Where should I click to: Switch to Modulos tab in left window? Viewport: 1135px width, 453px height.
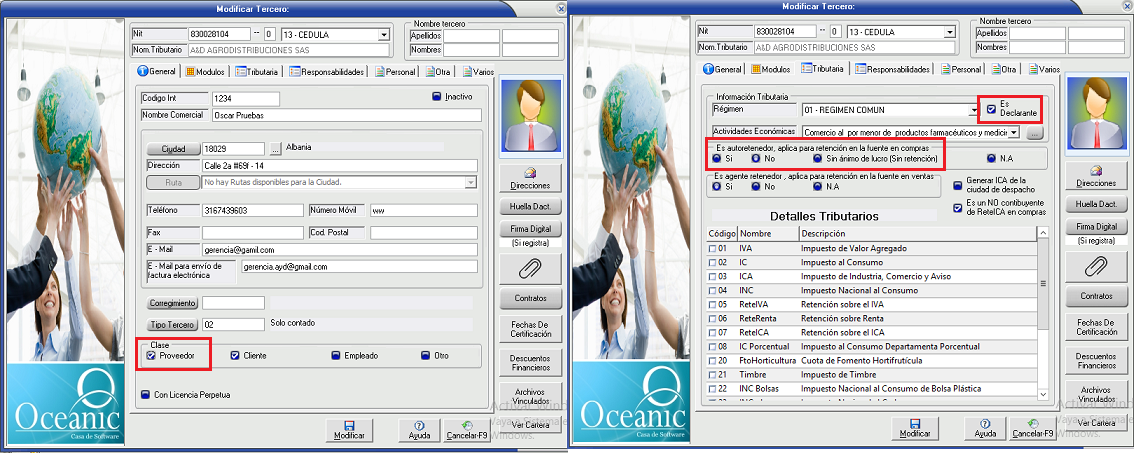click(204, 72)
